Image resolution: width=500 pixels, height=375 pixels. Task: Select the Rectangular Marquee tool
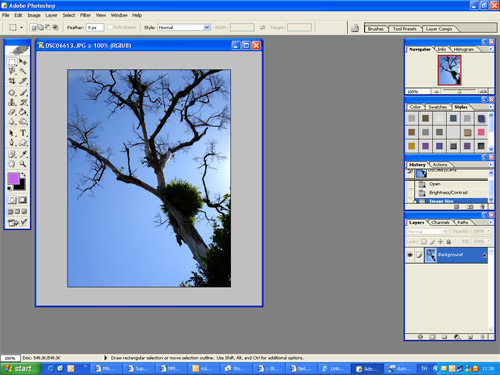click(x=12, y=62)
